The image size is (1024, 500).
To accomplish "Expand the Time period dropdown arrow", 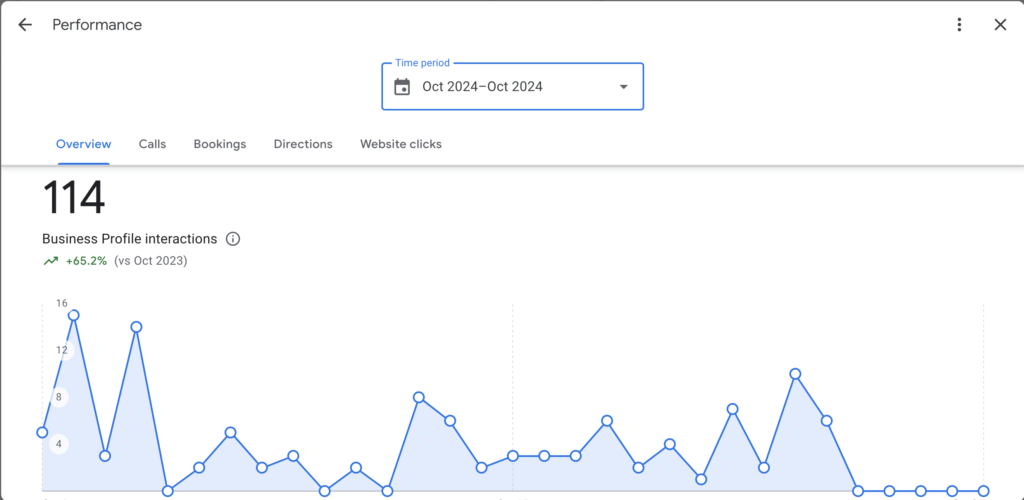I will tap(624, 87).
